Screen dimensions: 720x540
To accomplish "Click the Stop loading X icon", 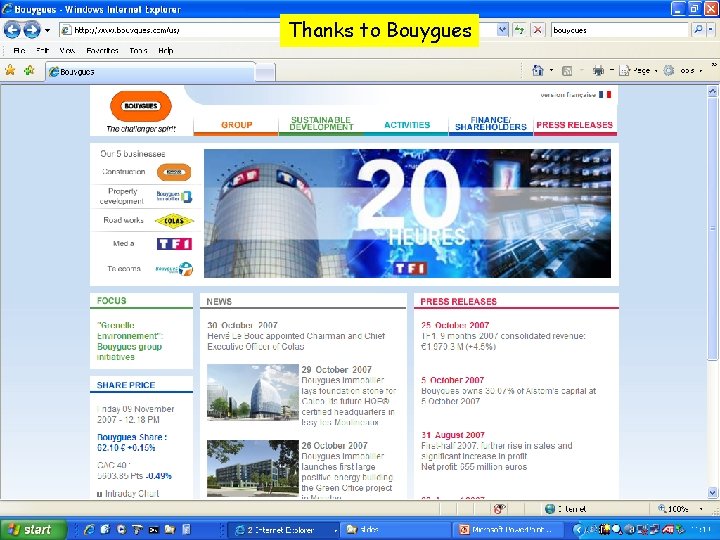I will pyautogui.click(x=537, y=30).
